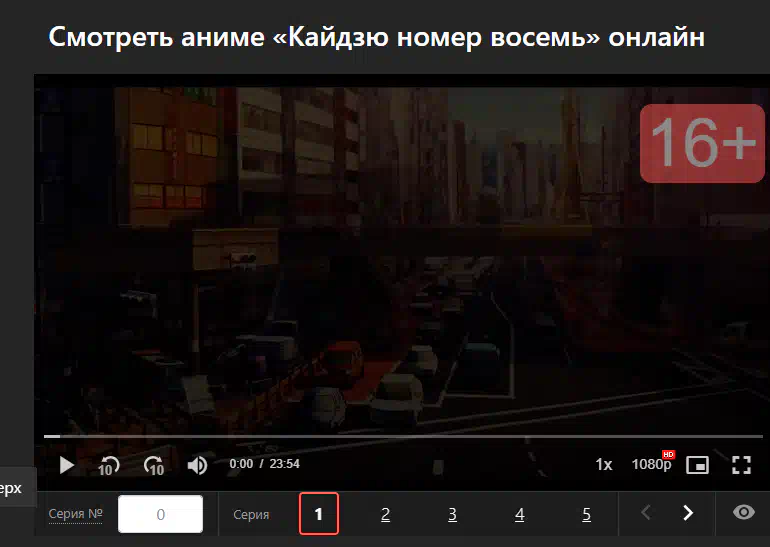Click the Серия label before episodes
Image resolution: width=770 pixels, height=547 pixels.
tap(251, 515)
